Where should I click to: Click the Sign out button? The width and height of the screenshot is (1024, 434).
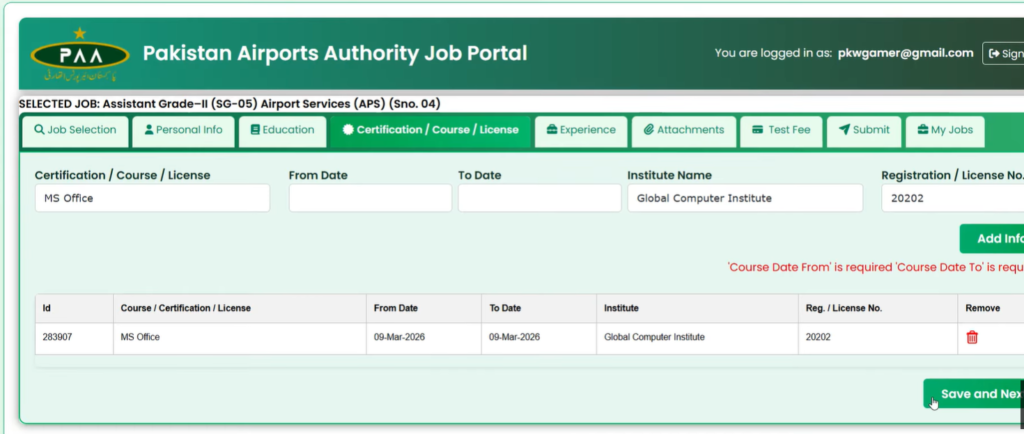[1003, 54]
